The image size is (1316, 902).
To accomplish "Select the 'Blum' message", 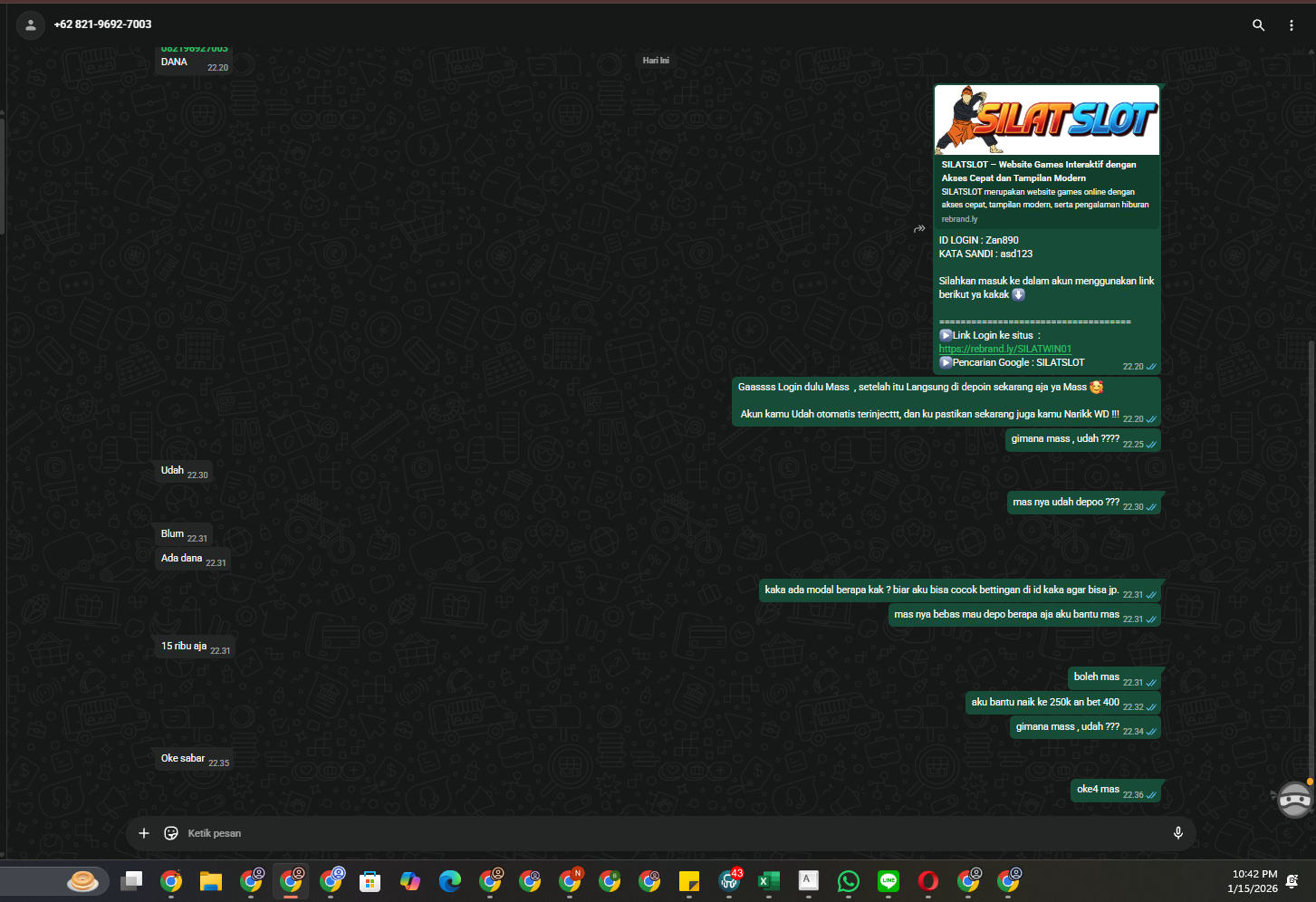I will coord(185,534).
